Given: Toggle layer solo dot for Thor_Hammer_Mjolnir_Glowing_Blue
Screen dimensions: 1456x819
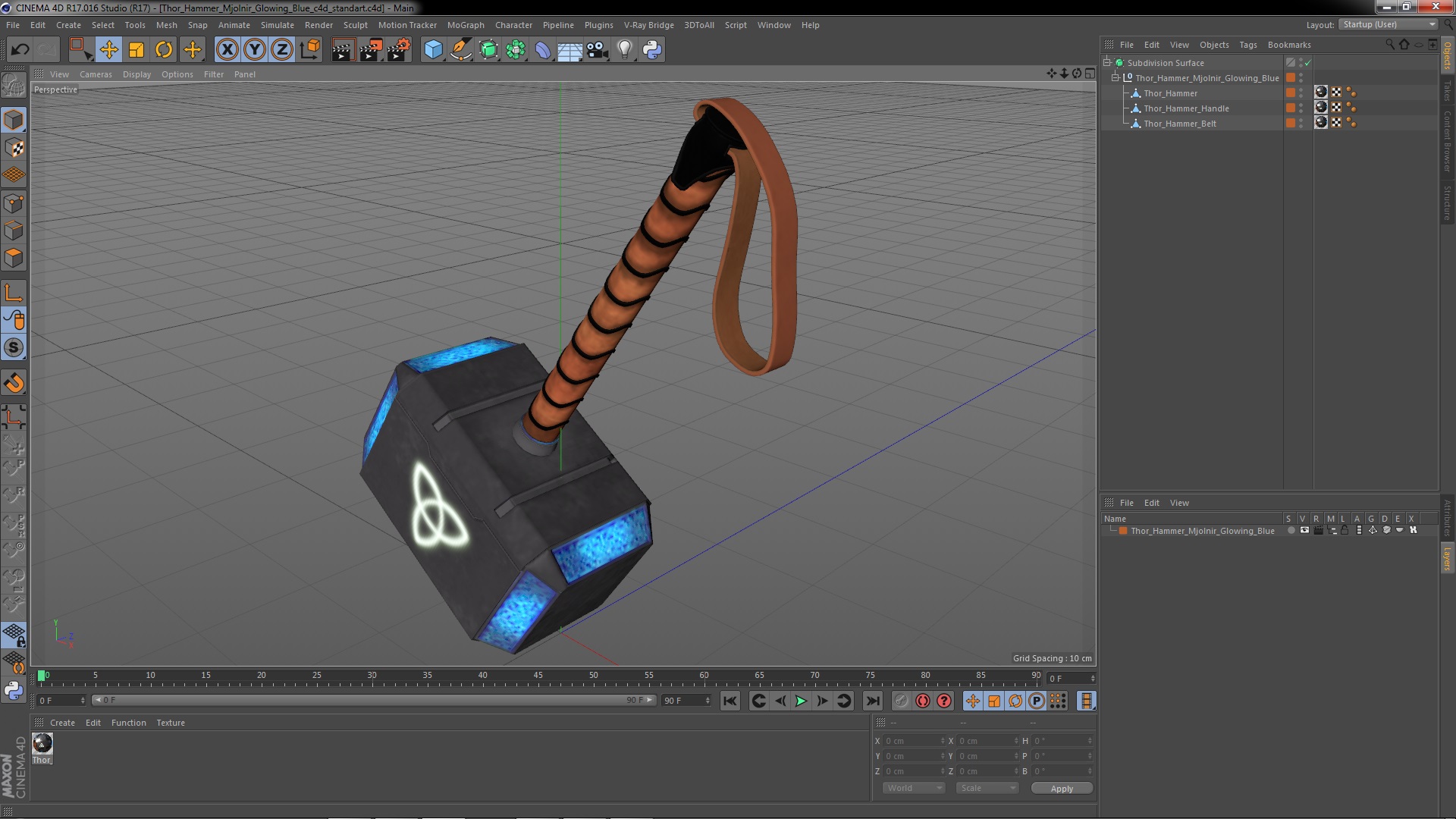Looking at the screenshot, I should click(1291, 531).
